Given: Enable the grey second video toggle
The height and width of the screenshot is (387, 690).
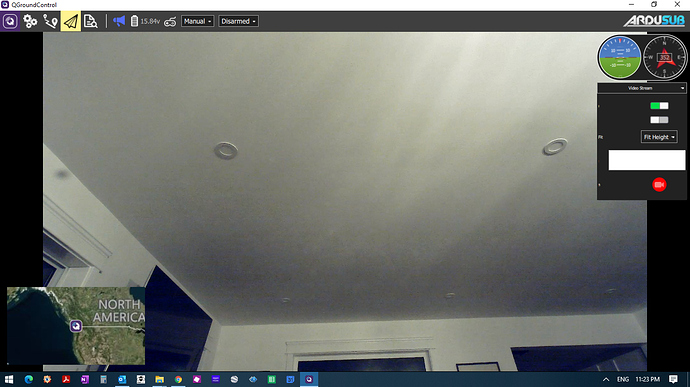Looking at the screenshot, I should point(659,120).
